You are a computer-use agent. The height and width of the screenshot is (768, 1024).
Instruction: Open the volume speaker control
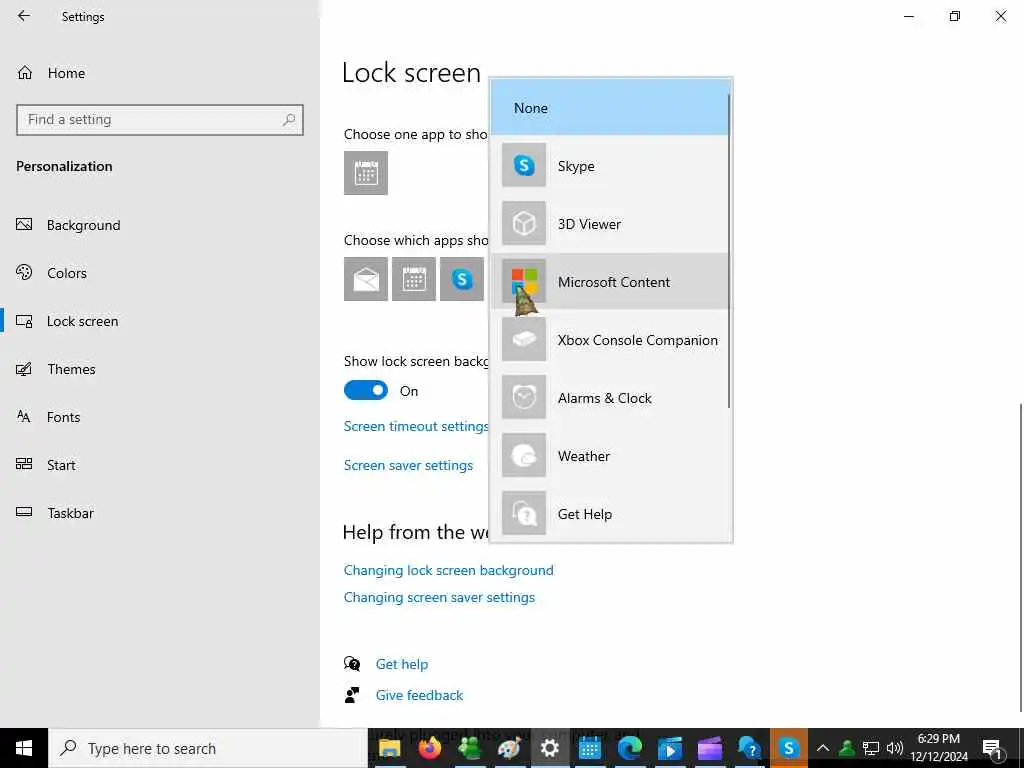(895, 748)
